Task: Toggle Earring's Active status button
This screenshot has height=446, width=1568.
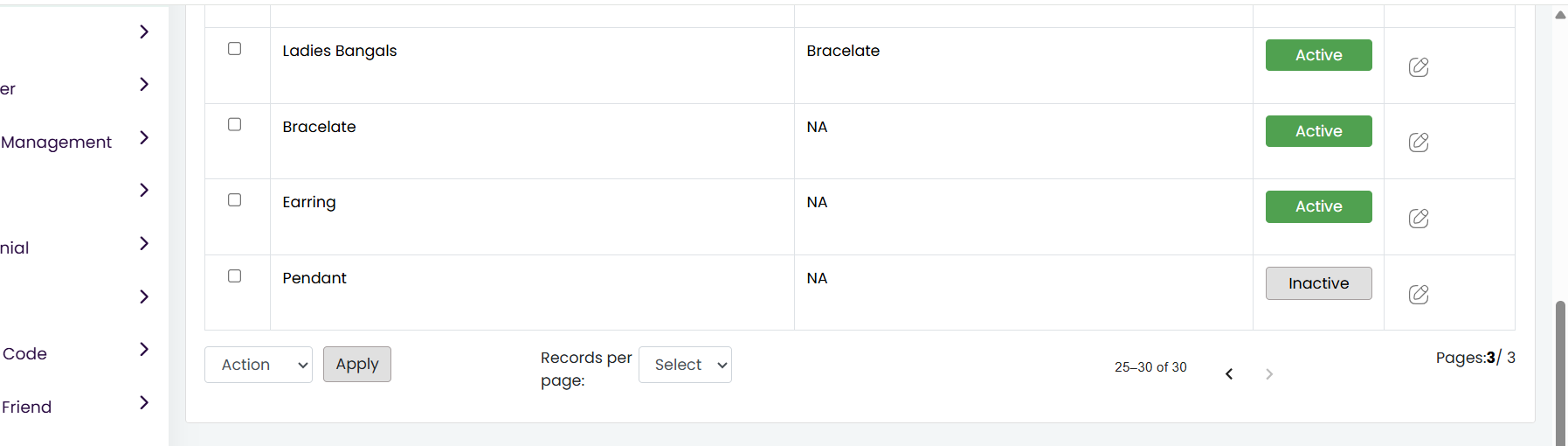Action: coord(1318,206)
